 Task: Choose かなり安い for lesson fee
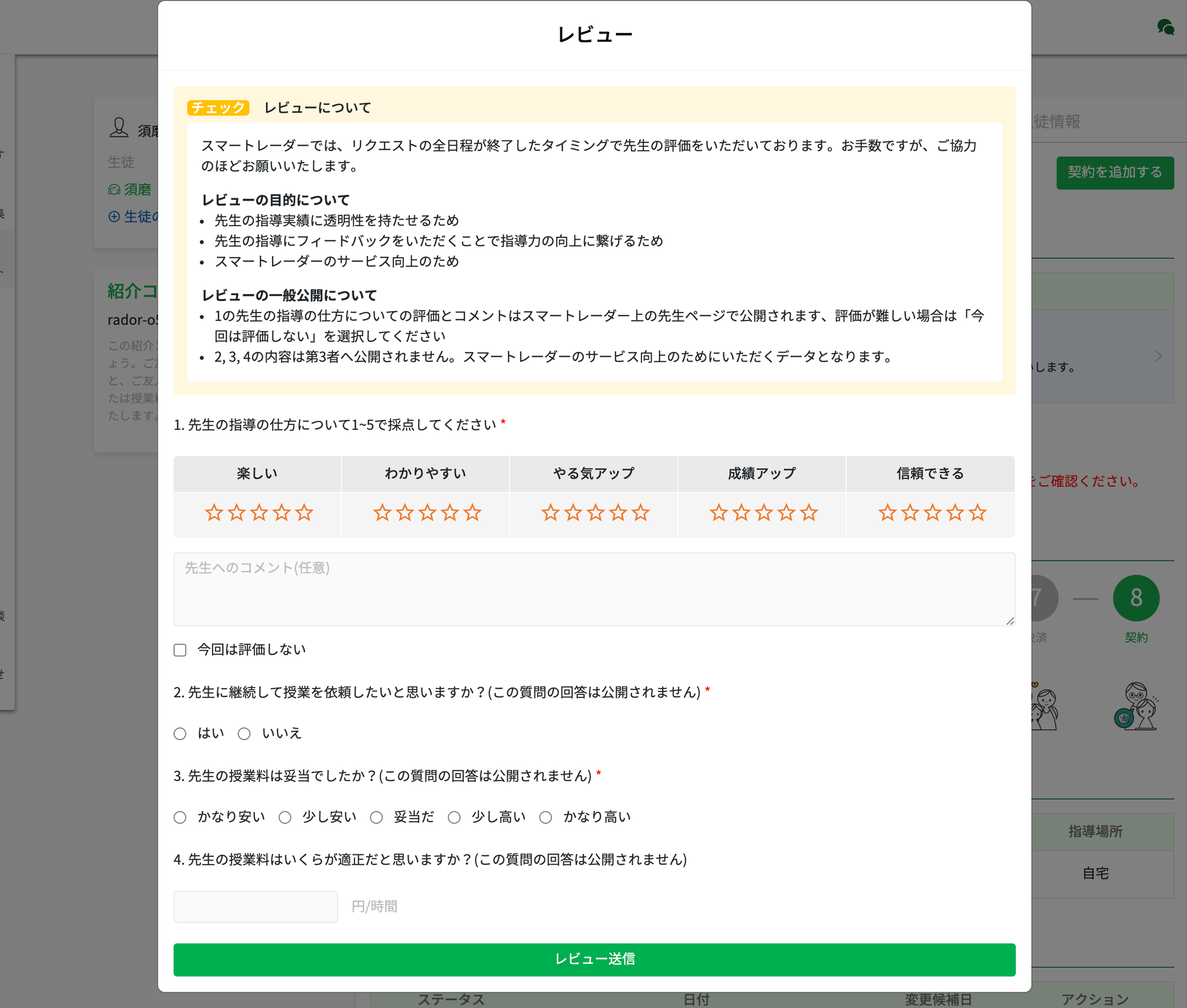tap(180, 817)
